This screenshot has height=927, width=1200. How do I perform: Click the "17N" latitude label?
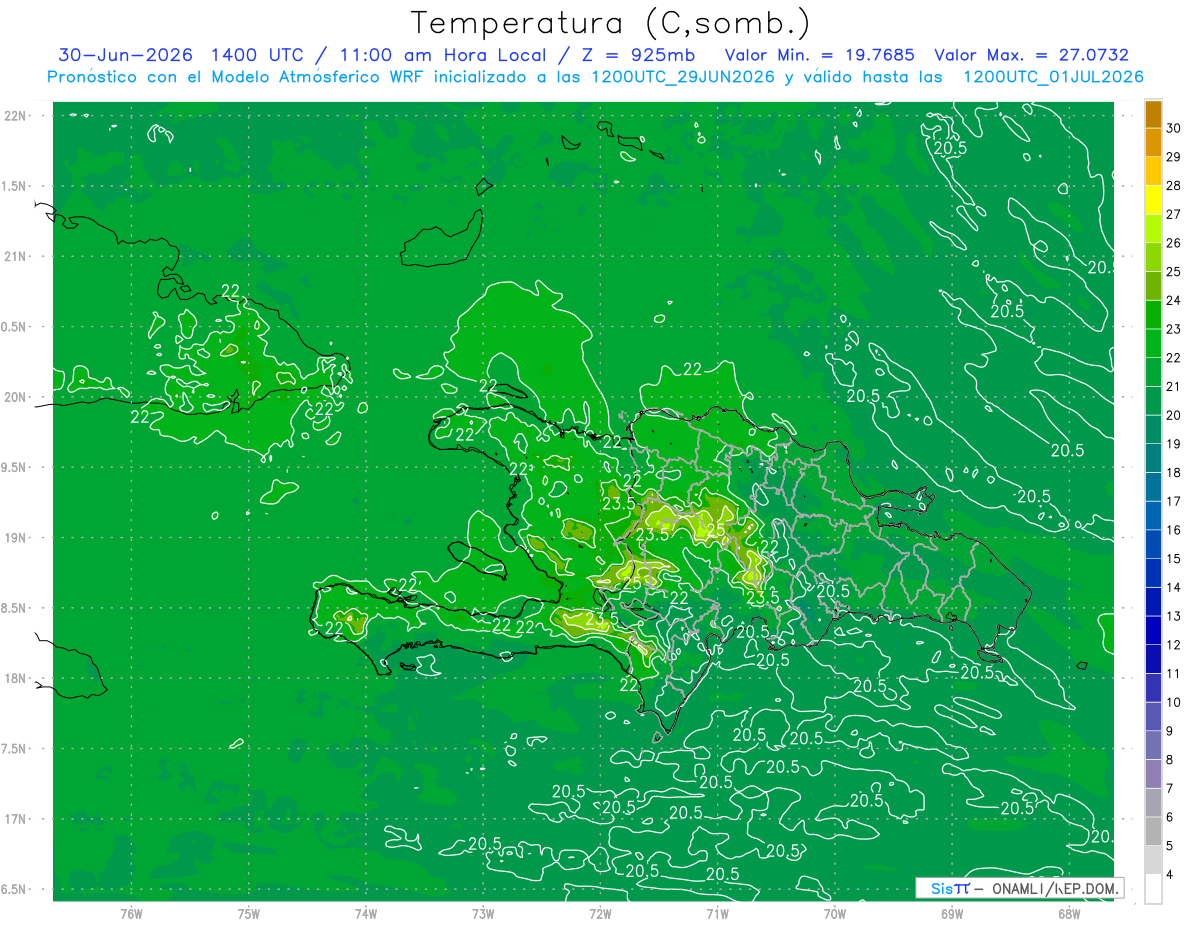click(x=16, y=819)
